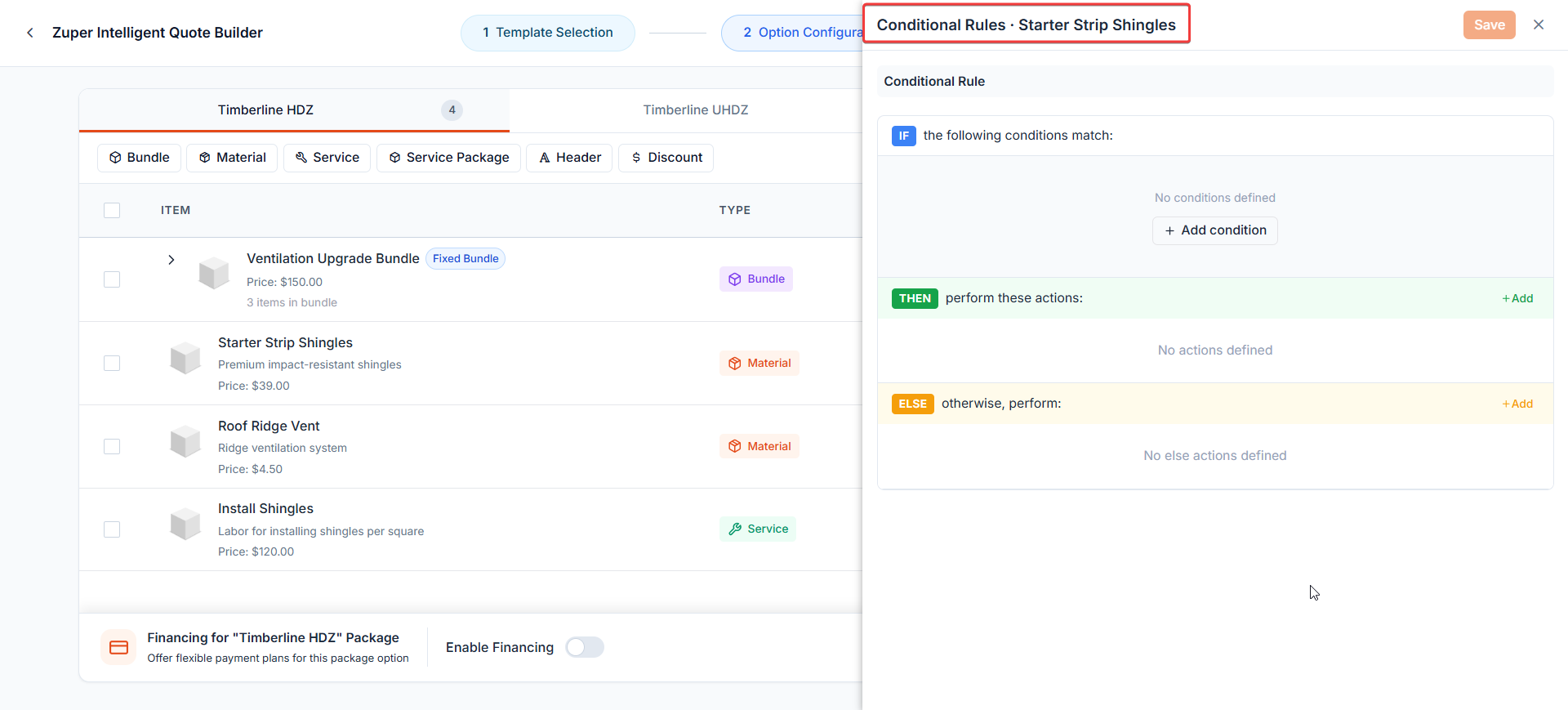Click the Fixed Bundle tag
The width and height of the screenshot is (1568, 710).
[465, 258]
